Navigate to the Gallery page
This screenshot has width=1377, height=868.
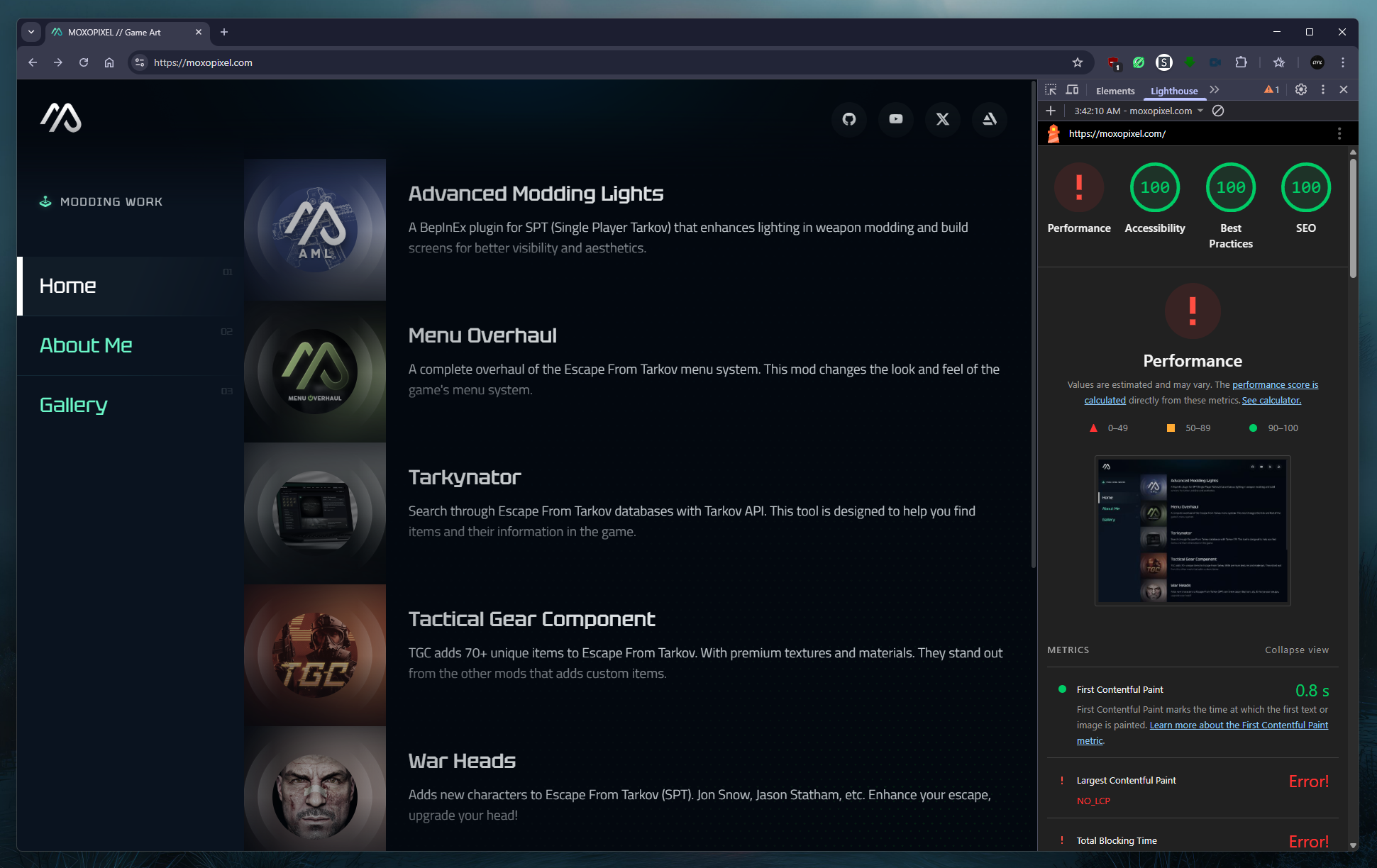[x=131, y=405]
